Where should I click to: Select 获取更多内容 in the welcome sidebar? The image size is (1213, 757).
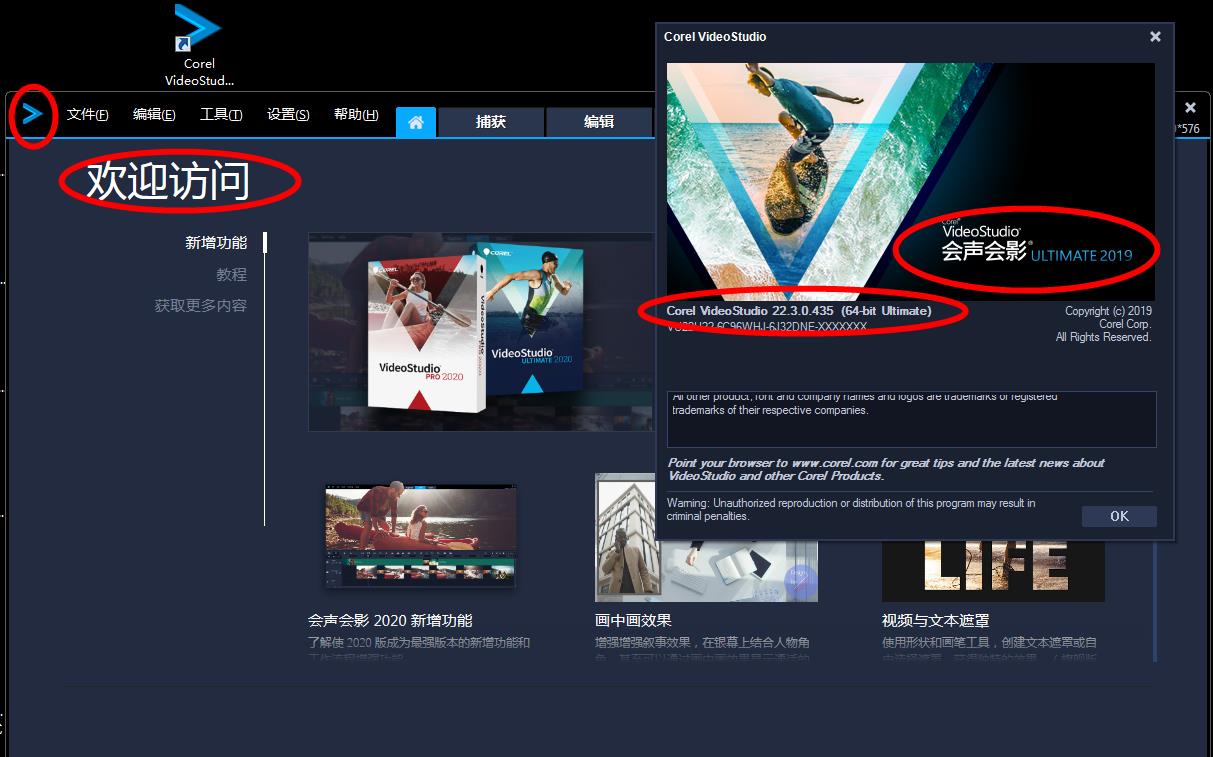200,305
